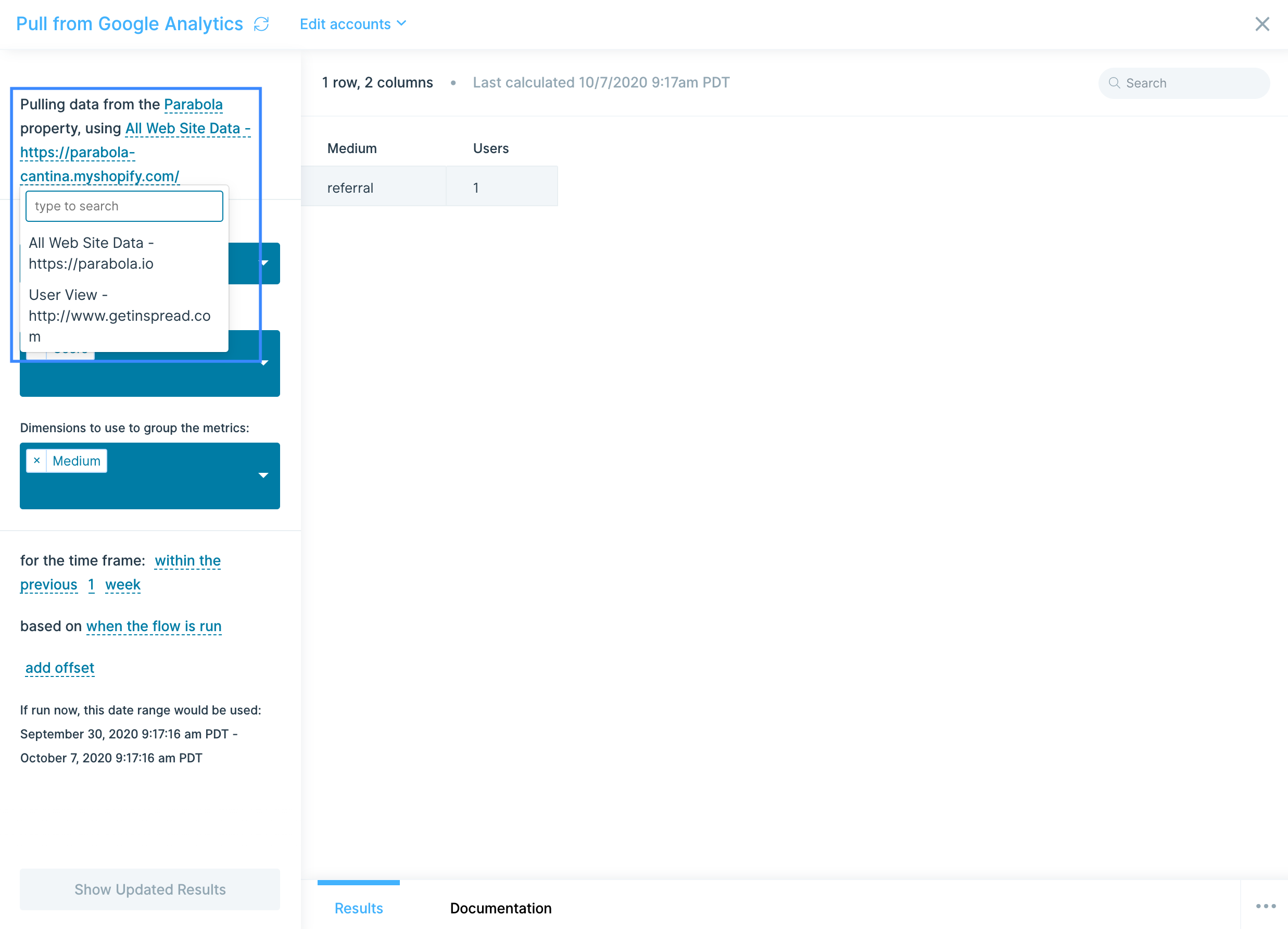Click the results Search box
Screen dimensions: 1288x929
coord(1183,83)
